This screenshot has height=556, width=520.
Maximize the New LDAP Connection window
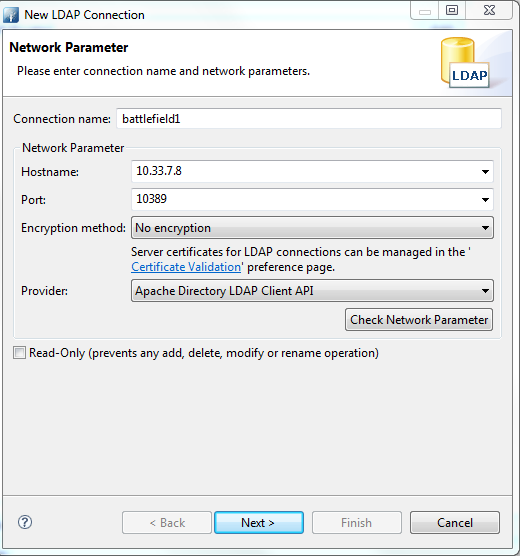[x=452, y=10]
